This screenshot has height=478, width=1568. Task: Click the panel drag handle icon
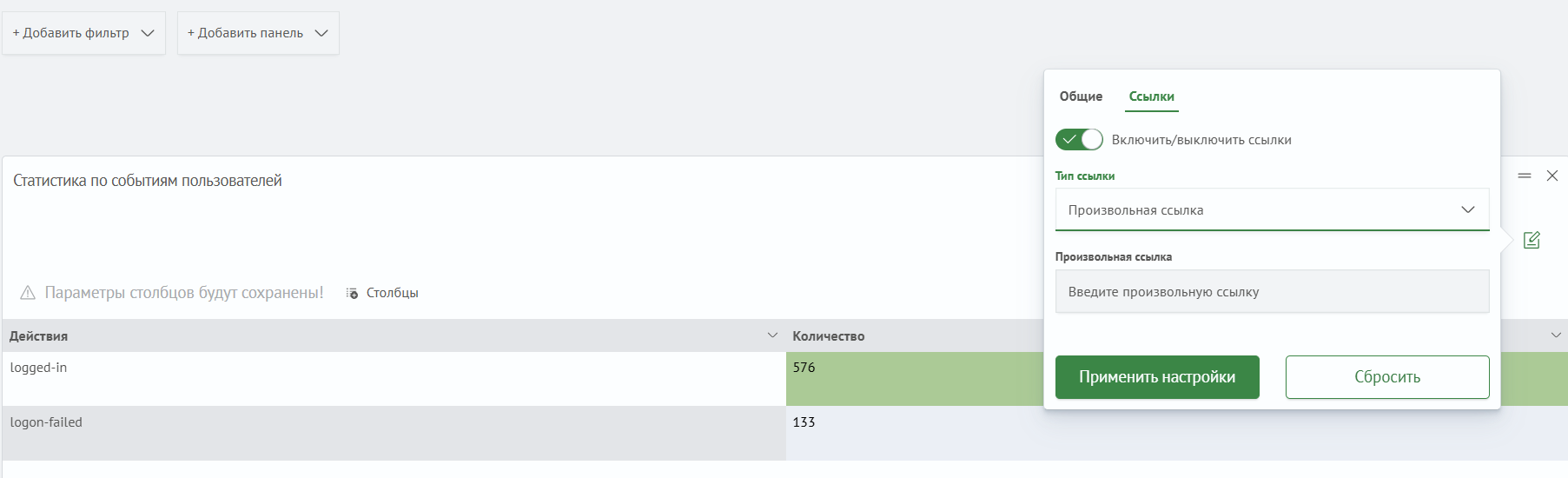click(x=1525, y=176)
